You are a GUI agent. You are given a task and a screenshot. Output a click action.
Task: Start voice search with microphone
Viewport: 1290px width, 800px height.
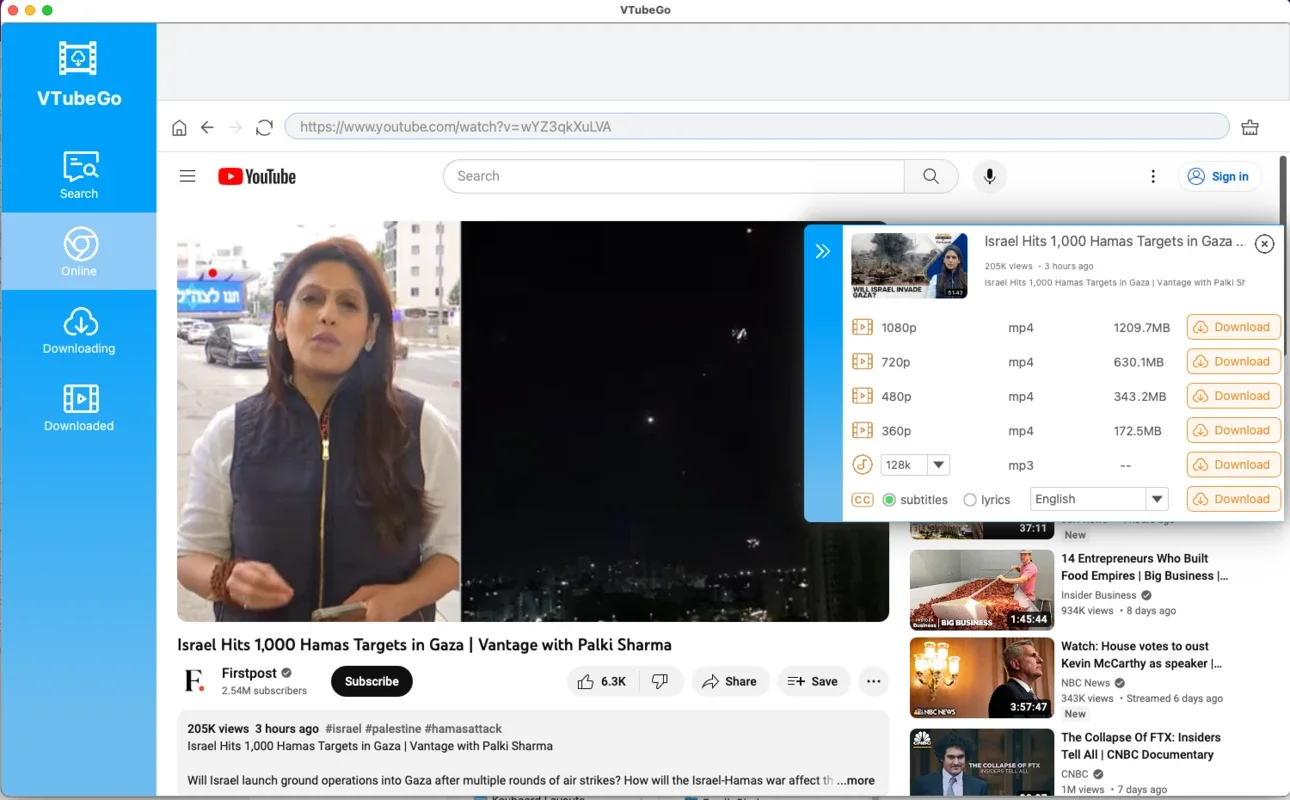coord(989,176)
